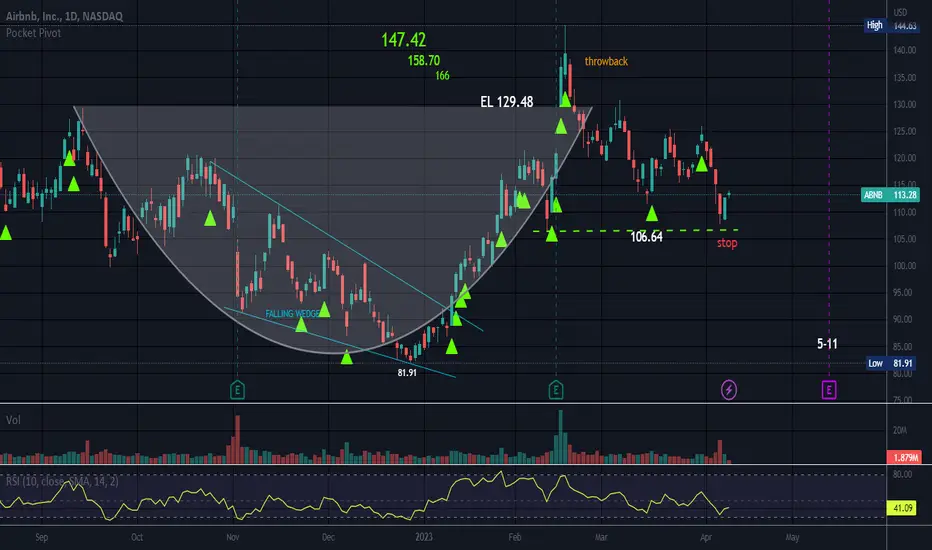Select the Low 81.91 price label
The width and height of the screenshot is (932, 550).
(890, 363)
